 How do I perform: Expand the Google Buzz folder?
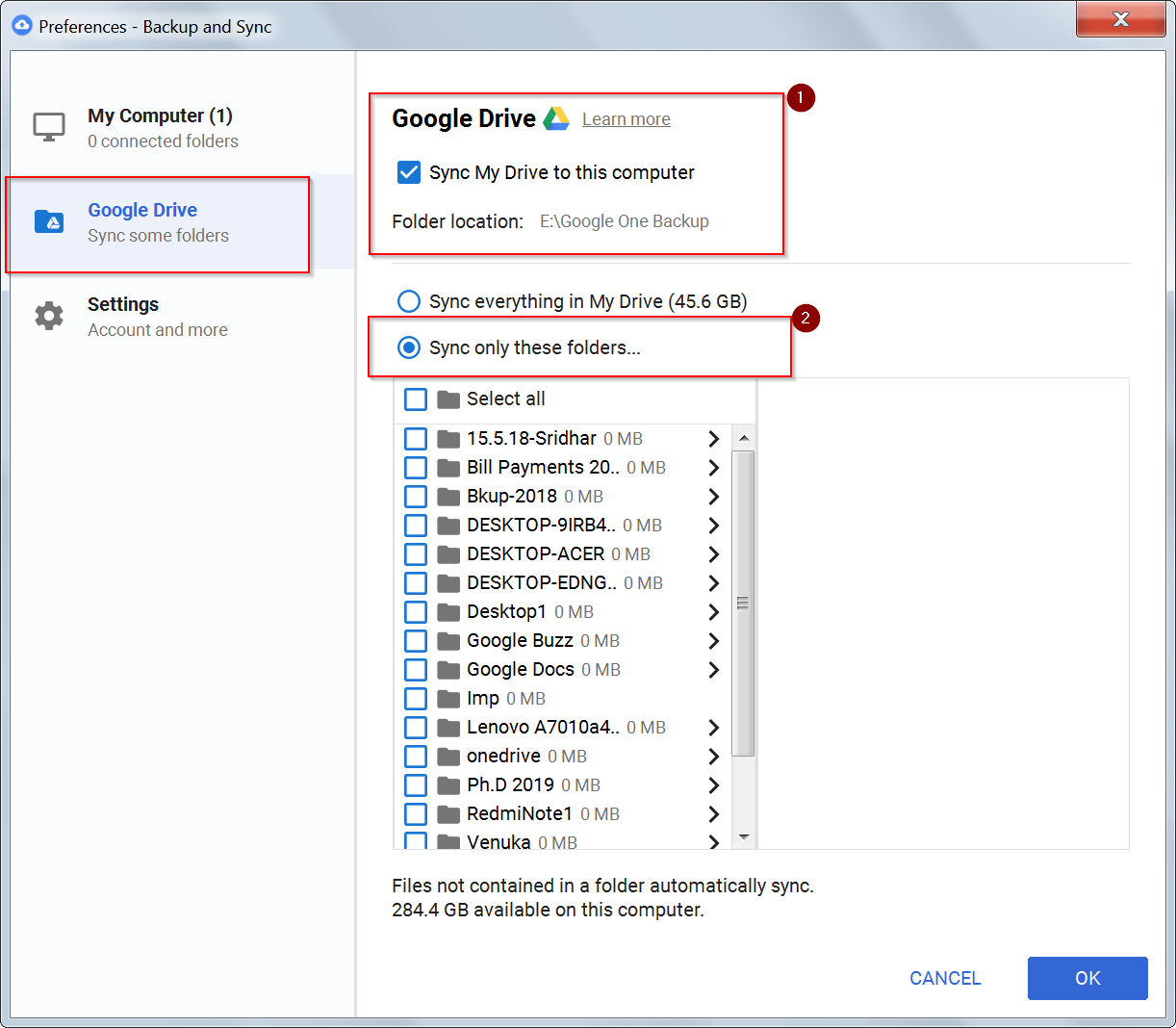pos(713,640)
